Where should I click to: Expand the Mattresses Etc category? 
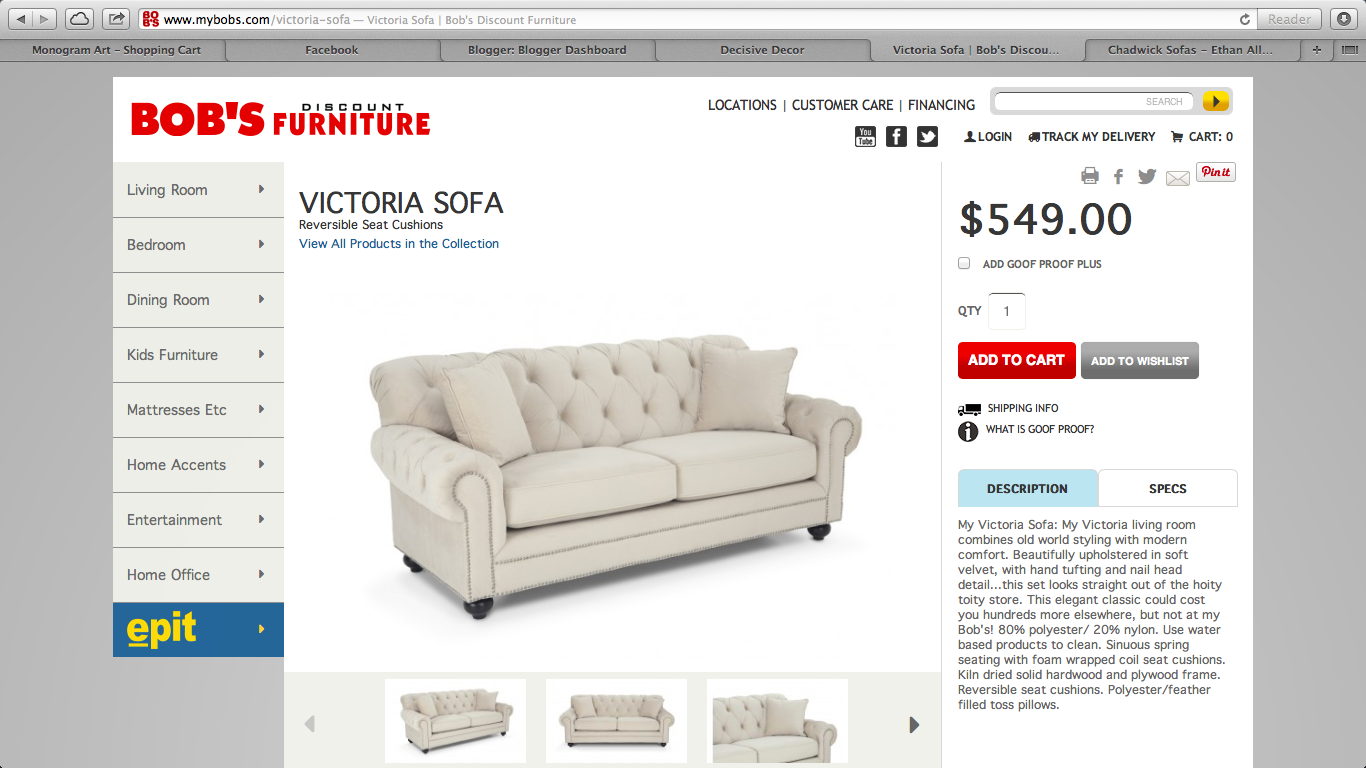(x=198, y=410)
